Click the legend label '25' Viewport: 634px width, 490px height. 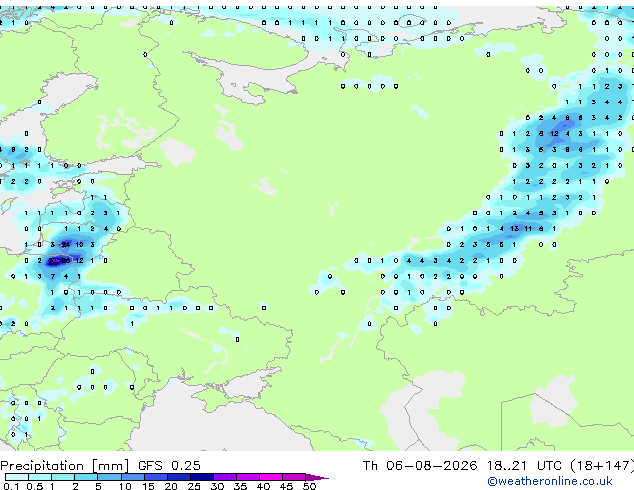click(194, 486)
